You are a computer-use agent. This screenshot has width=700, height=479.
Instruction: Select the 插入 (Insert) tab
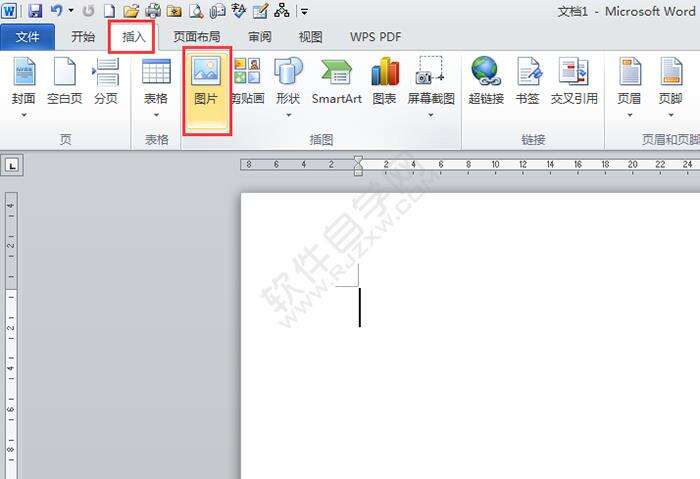tap(133, 37)
